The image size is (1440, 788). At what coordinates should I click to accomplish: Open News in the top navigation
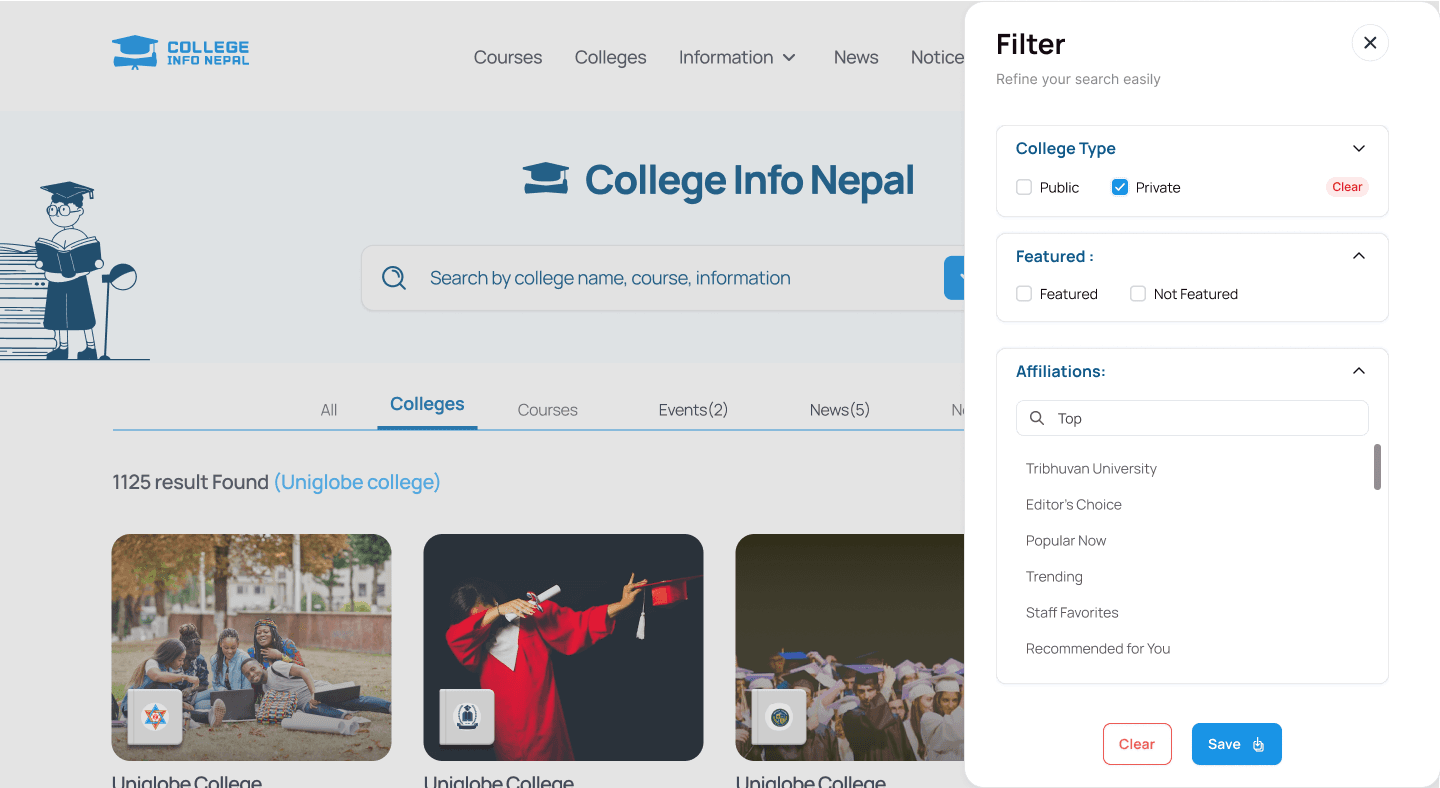[x=856, y=57]
